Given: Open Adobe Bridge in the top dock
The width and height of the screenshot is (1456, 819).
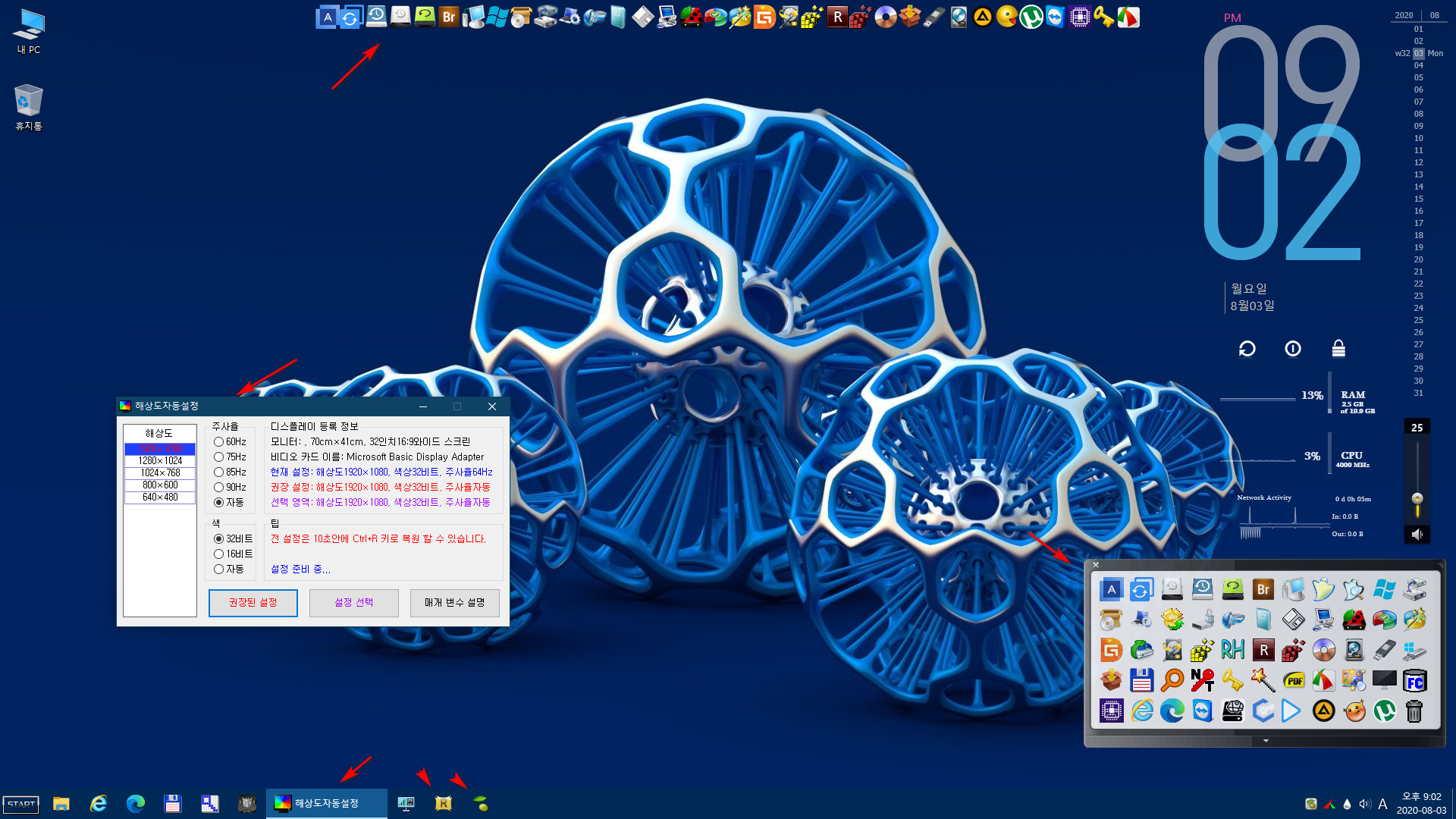Looking at the screenshot, I should [449, 17].
